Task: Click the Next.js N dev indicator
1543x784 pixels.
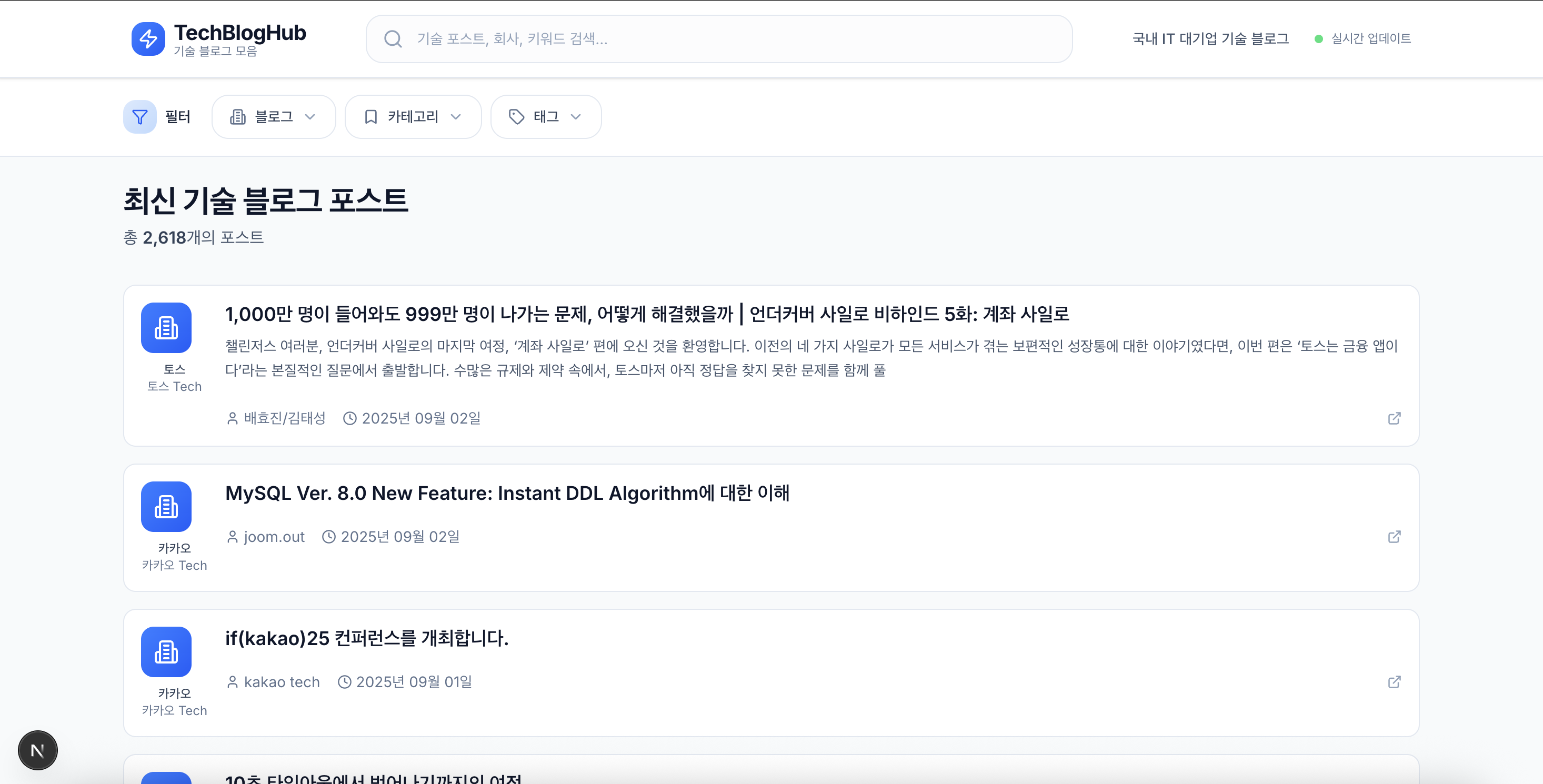Action: pyautogui.click(x=38, y=750)
